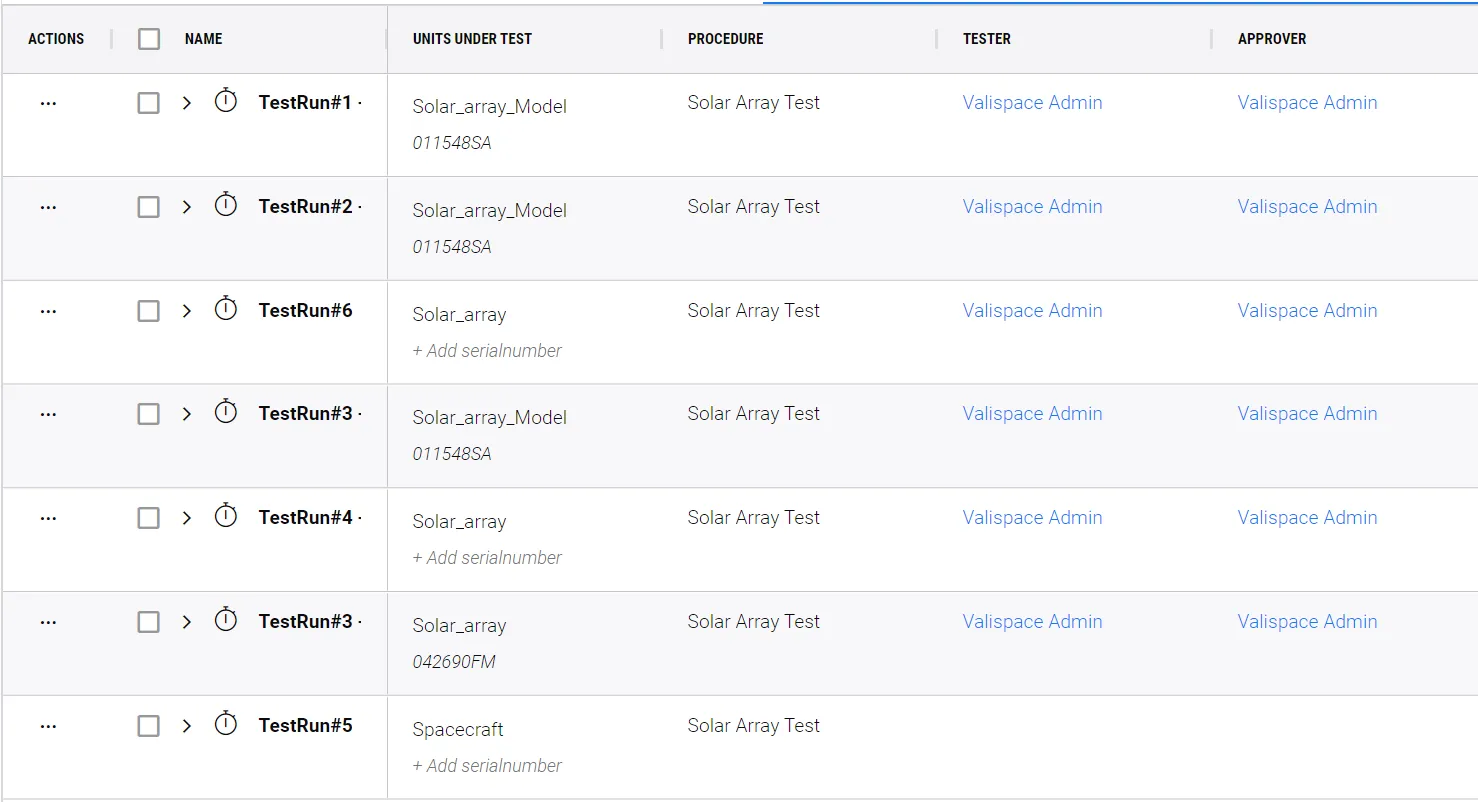Expand the TestRun#6 row details

pos(187,311)
